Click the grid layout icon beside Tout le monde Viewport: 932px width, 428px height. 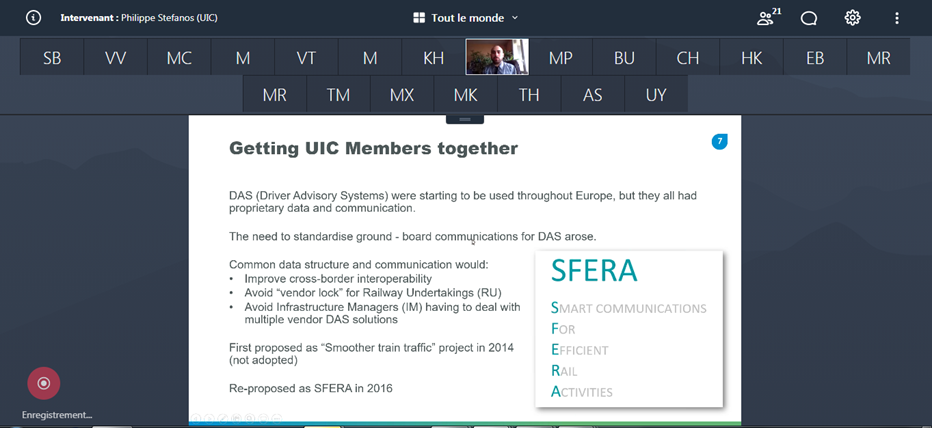click(x=419, y=18)
